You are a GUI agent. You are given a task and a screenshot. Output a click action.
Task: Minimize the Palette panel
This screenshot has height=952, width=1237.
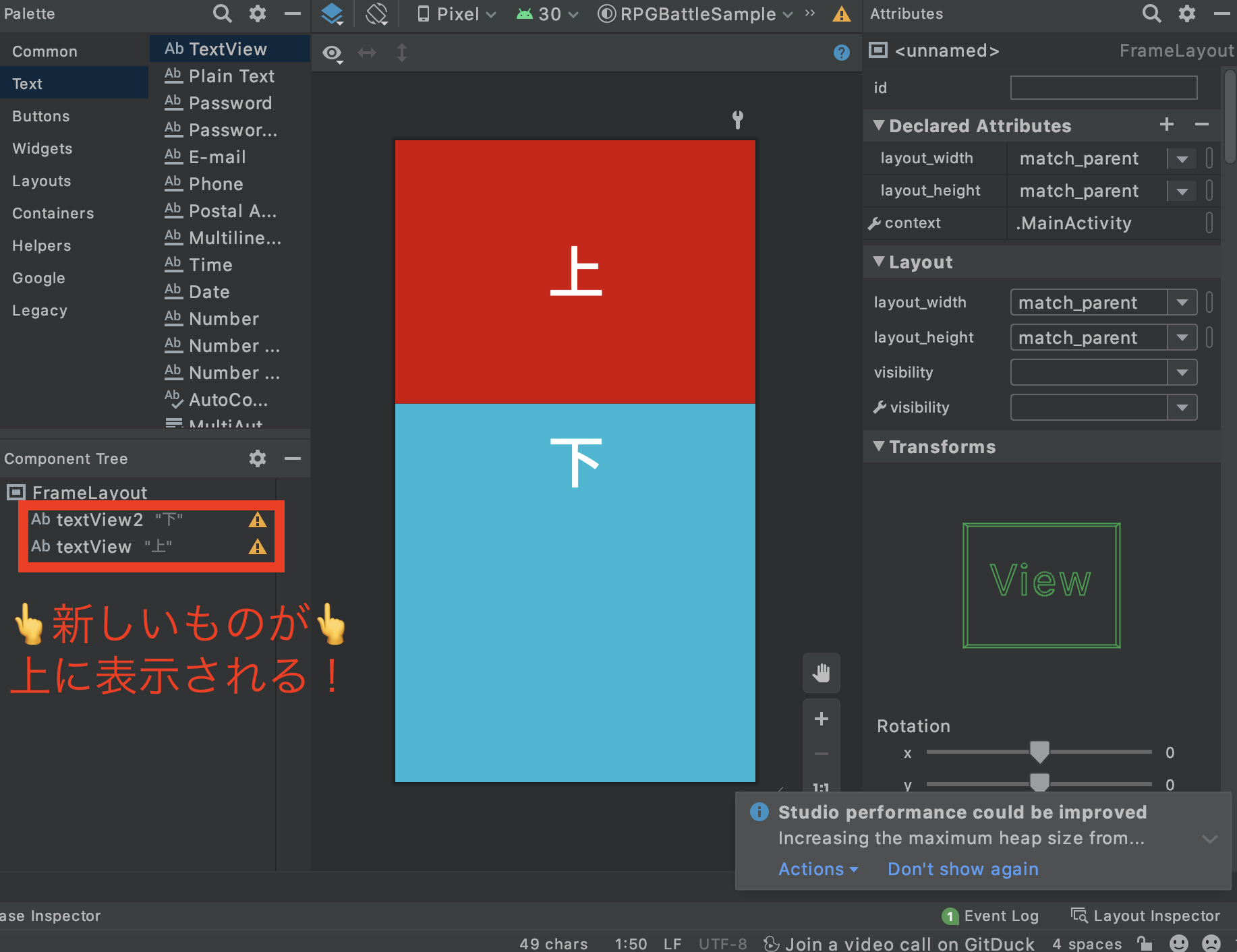(292, 13)
